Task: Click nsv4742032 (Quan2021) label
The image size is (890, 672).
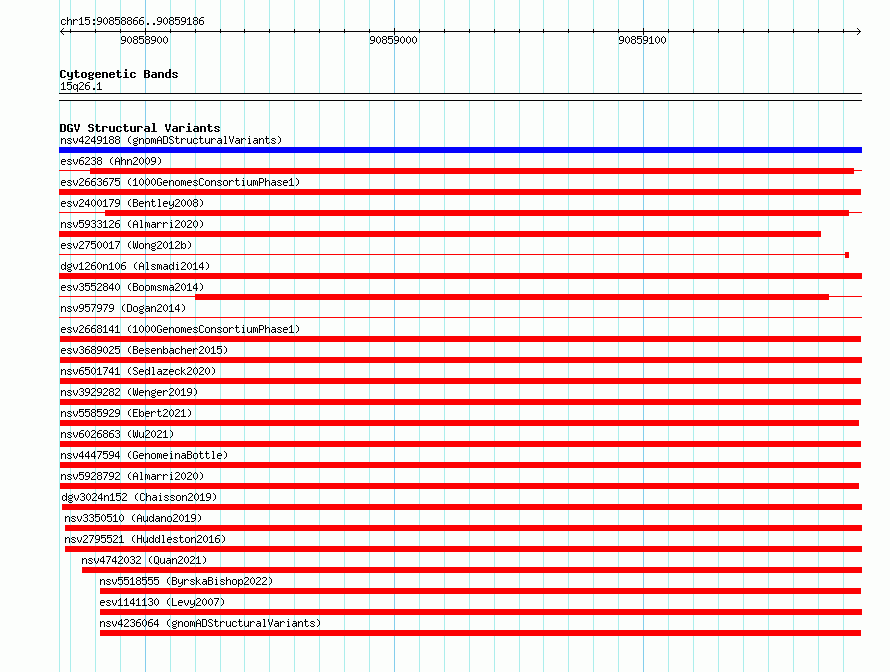Action: coord(144,560)
